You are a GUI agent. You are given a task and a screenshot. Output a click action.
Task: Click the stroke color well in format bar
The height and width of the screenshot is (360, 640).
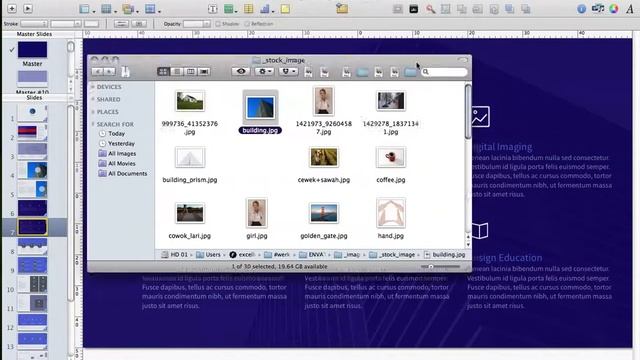91,24
